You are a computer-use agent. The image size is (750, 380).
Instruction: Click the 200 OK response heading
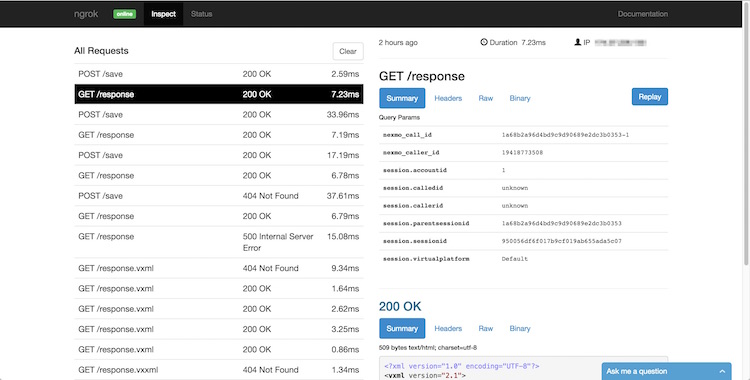point(400,306)
